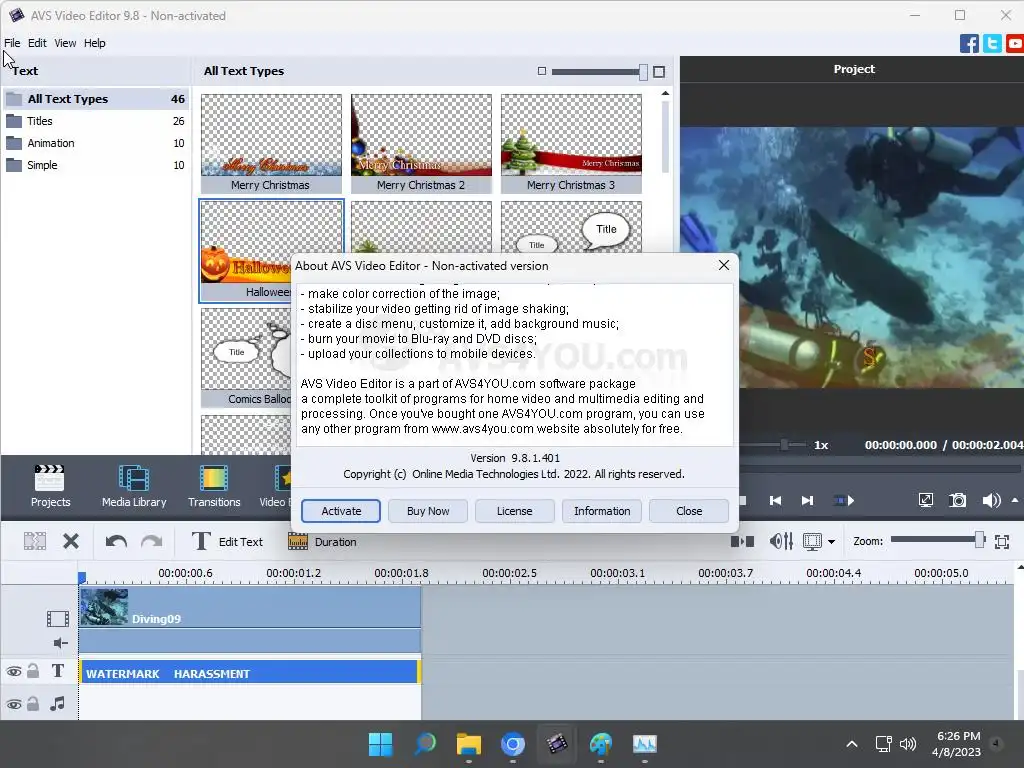Click the zoom-to-fit timeline icon
Screen dimensions: 1024x768
click(1002, 541)
